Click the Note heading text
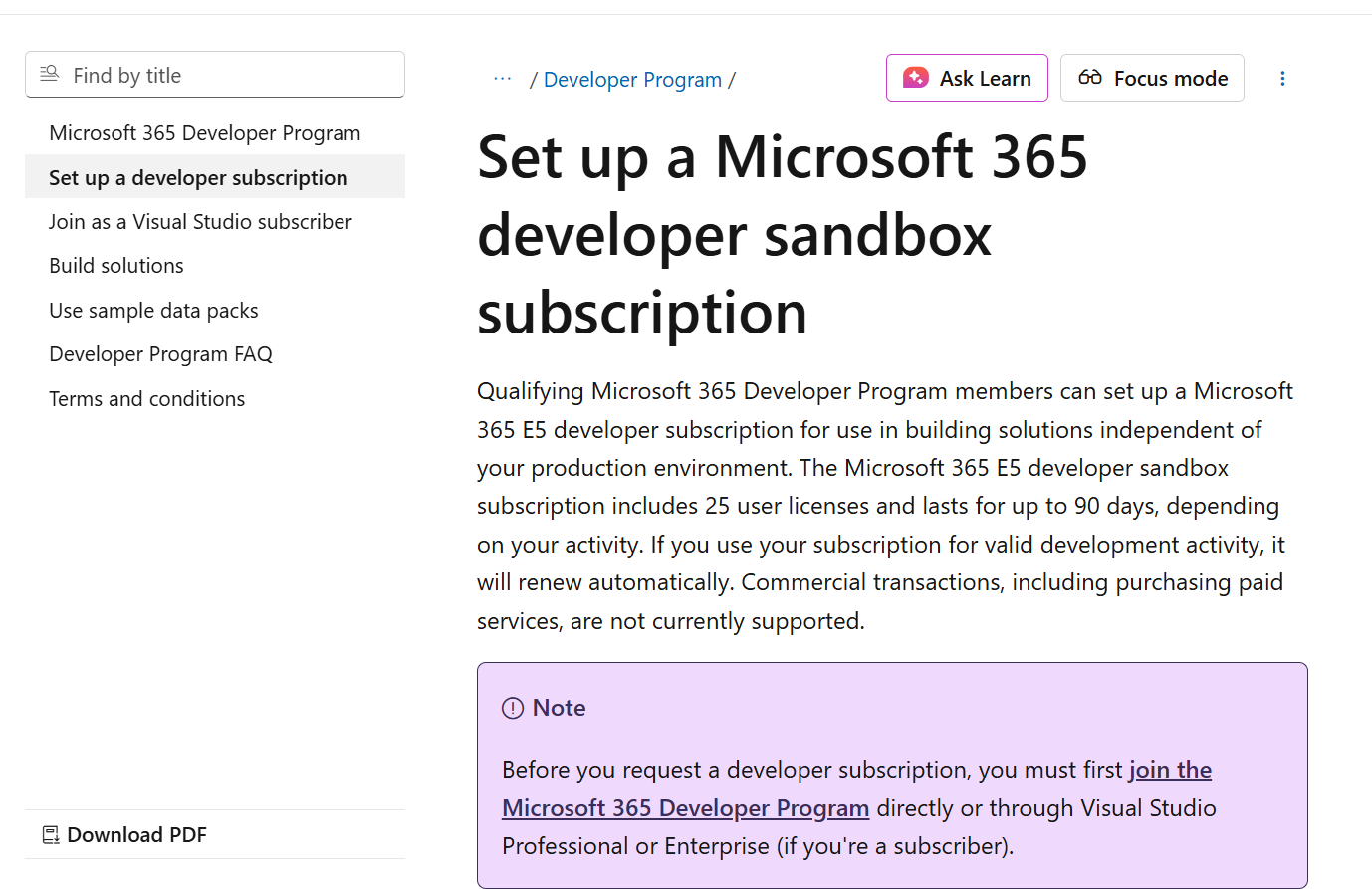The width and height of the screenshot is (1372, 889). coord(559,708)
